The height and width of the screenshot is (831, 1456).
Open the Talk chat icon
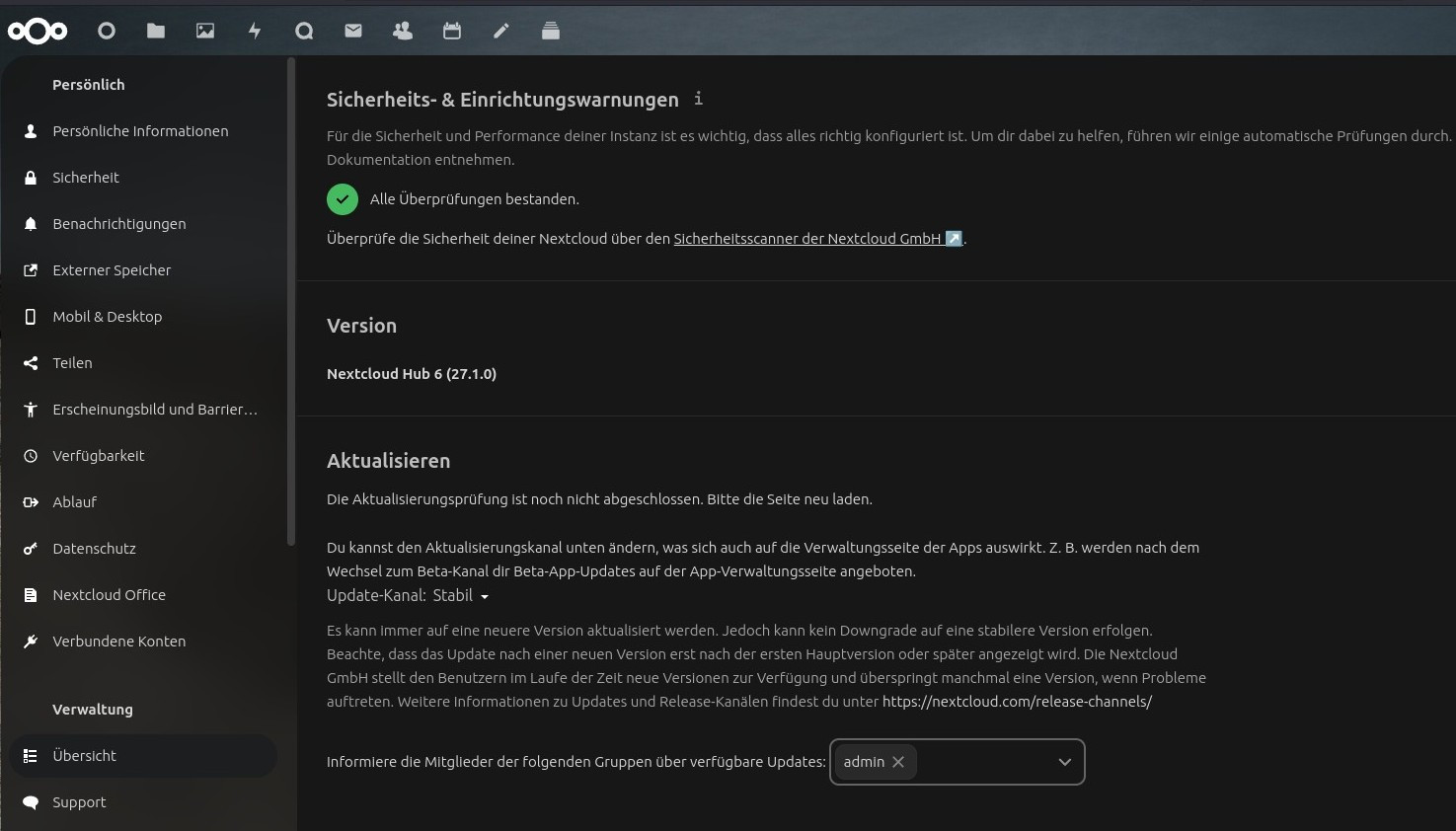(x=304, y=32)
